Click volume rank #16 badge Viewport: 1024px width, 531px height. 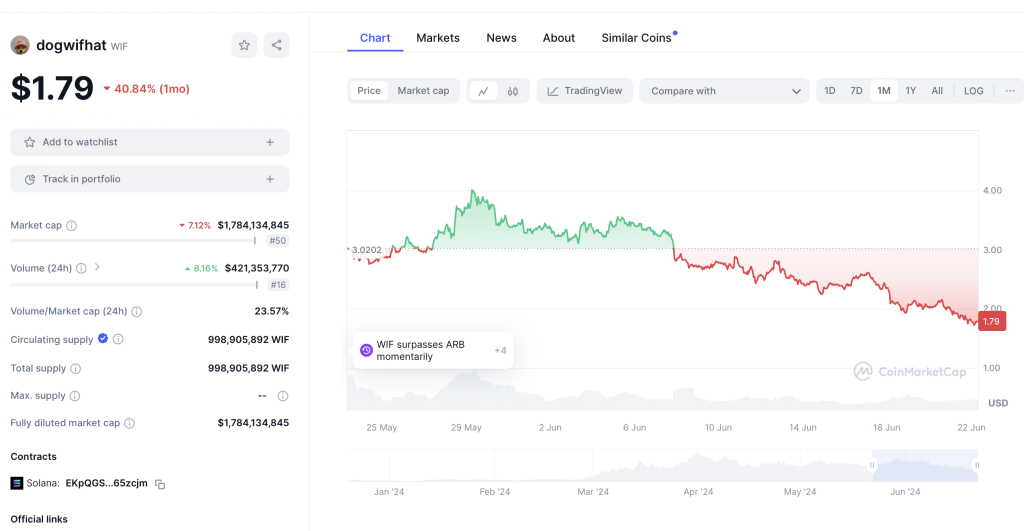point(278,285)
